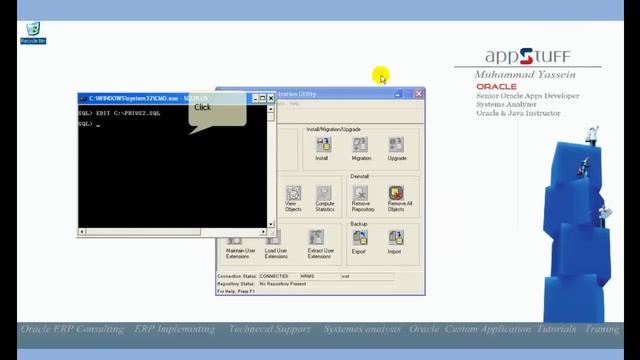Click the Install repository icon
This screenshot has width=640, height=360.
coord(323,144)
